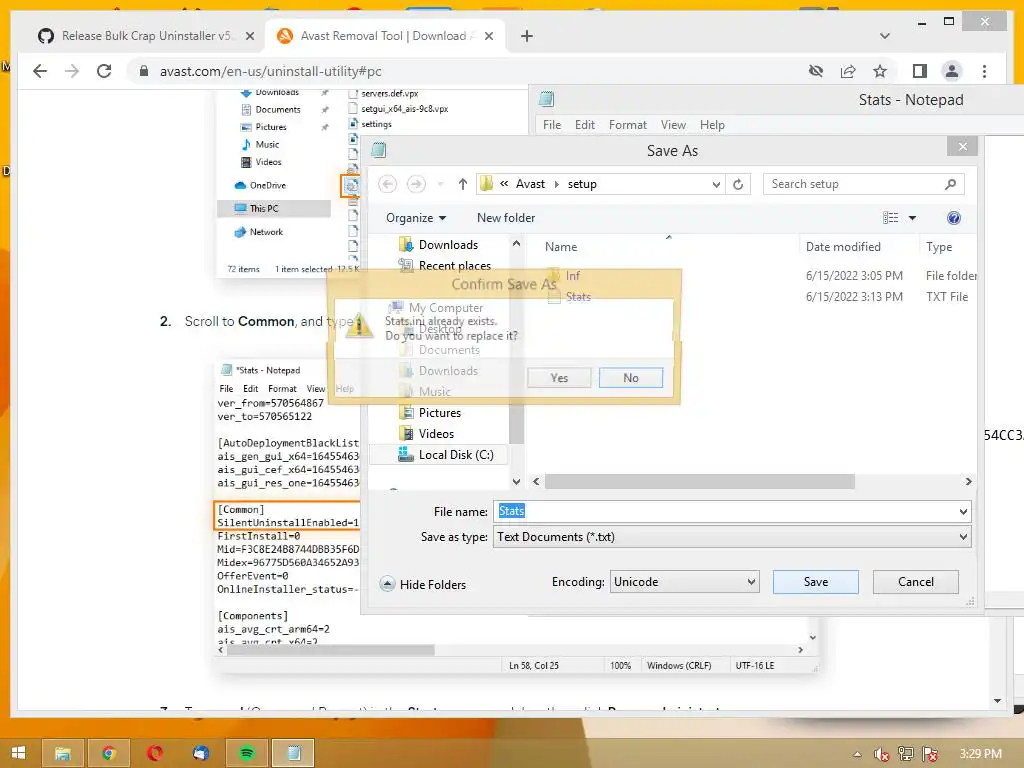
Task: Click the address bar lock icon
Action: (144, 71)
